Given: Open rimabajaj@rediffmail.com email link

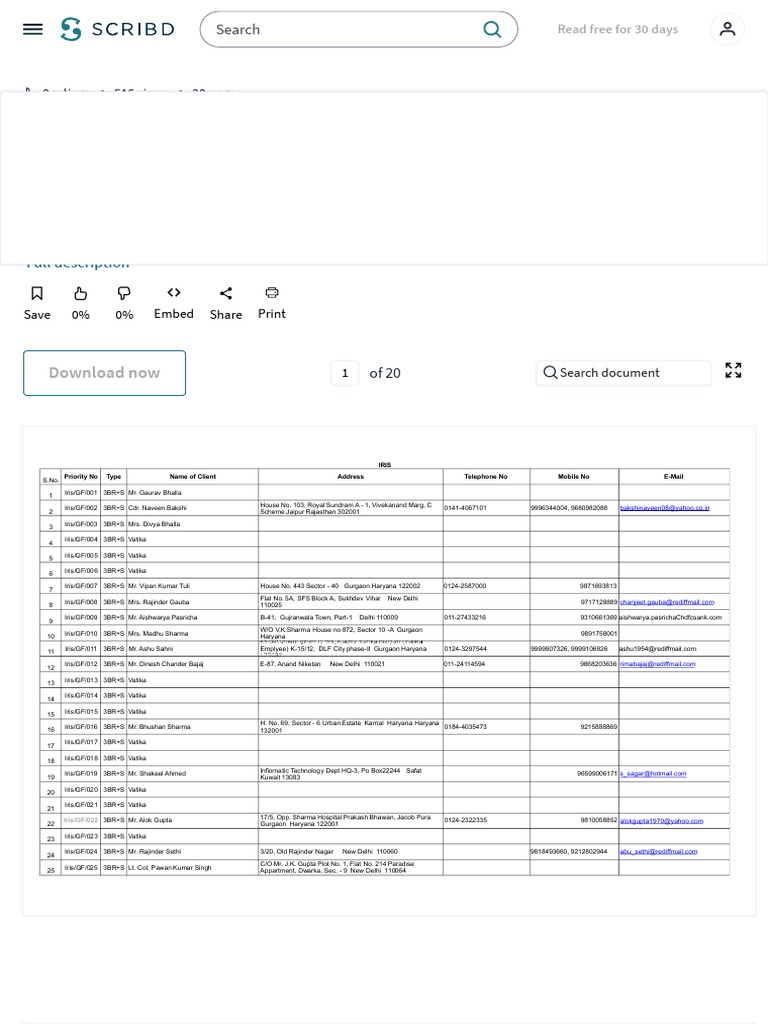Looking at the screenshot, I should pyautogui.click(x=658, y=664).
